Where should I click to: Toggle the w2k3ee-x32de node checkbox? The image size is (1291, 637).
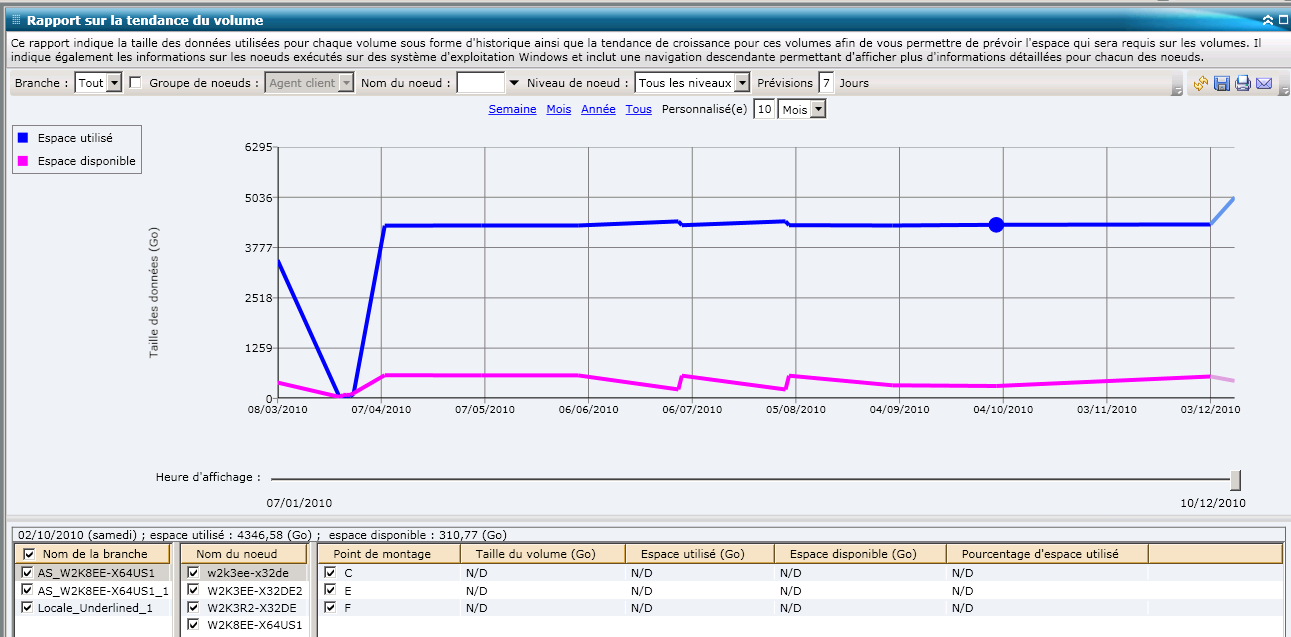194,573
